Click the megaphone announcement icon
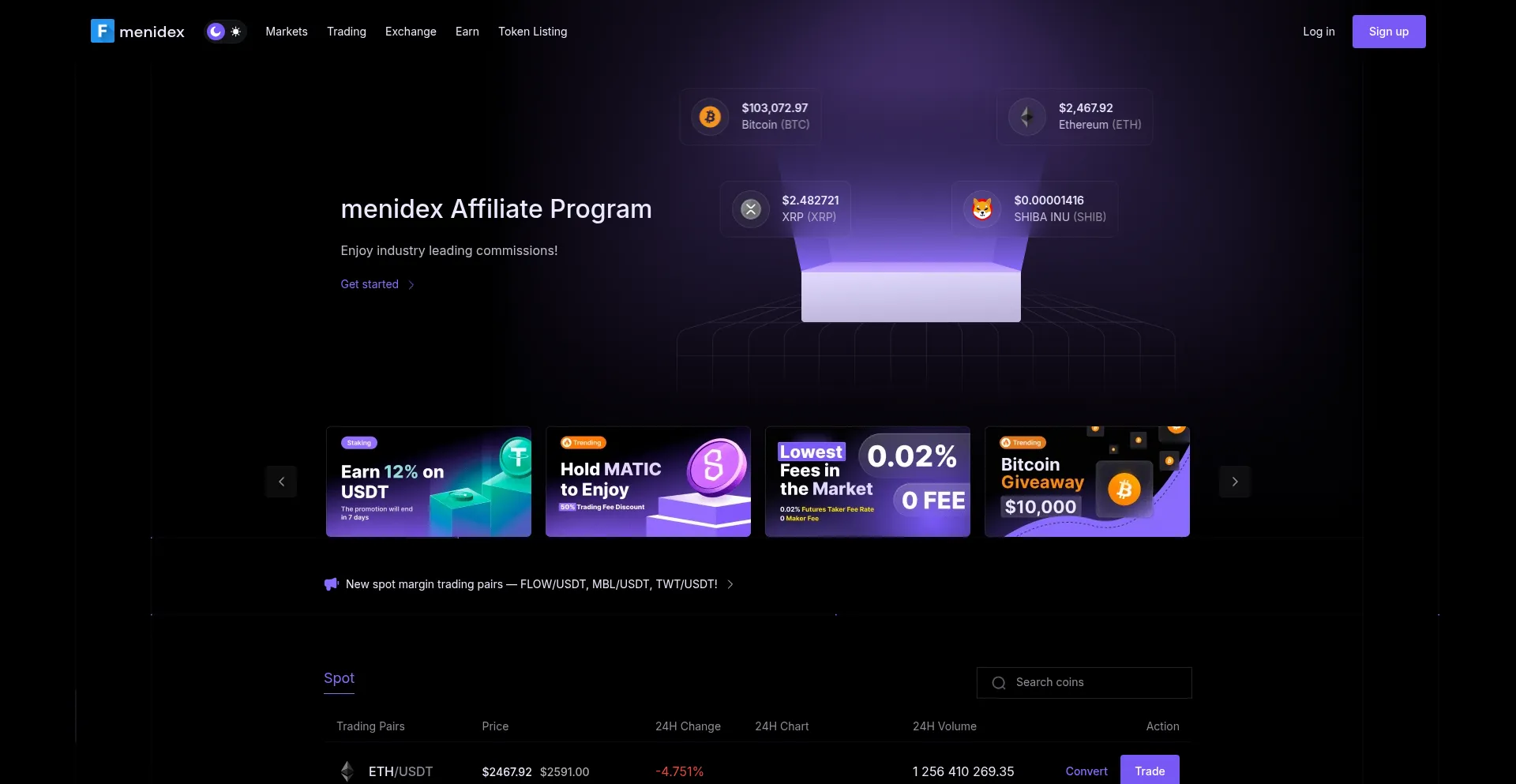This screenshot has height=784, width=1516. click(x=332, y=584)
